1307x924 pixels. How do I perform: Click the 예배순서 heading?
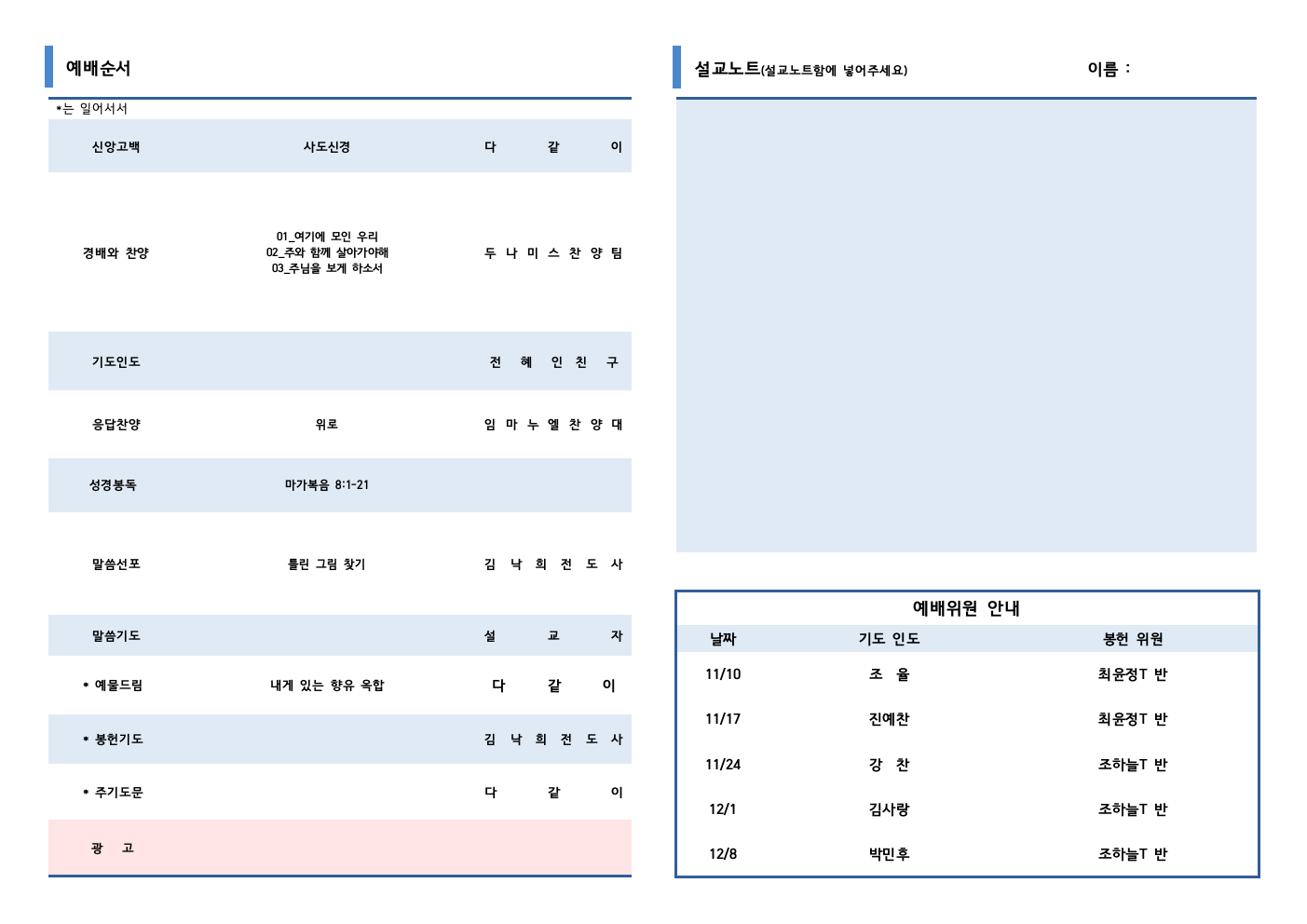click(98, 68)
